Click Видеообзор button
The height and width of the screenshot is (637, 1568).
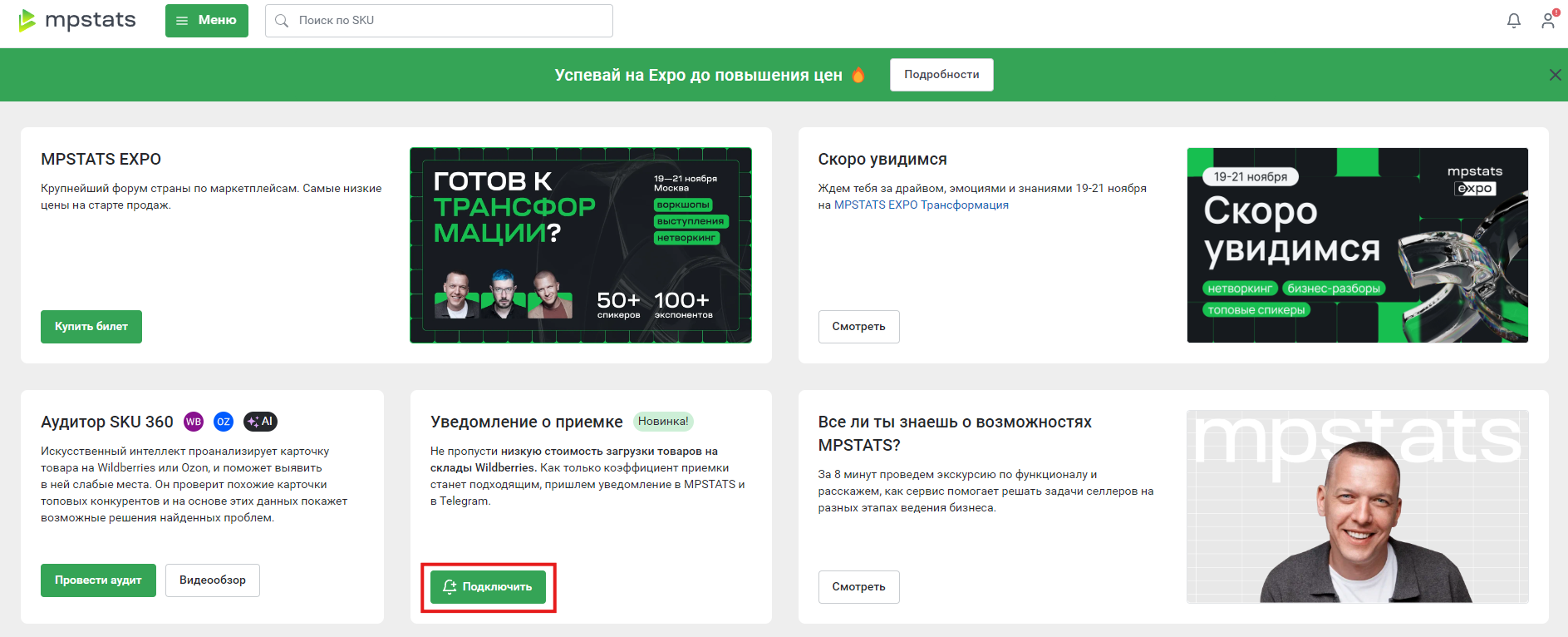pyautogui.click(x=213, y=580)
